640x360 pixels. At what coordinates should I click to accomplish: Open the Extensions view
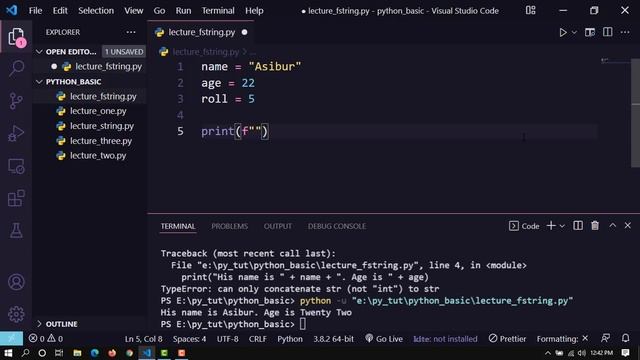(16, 198)
